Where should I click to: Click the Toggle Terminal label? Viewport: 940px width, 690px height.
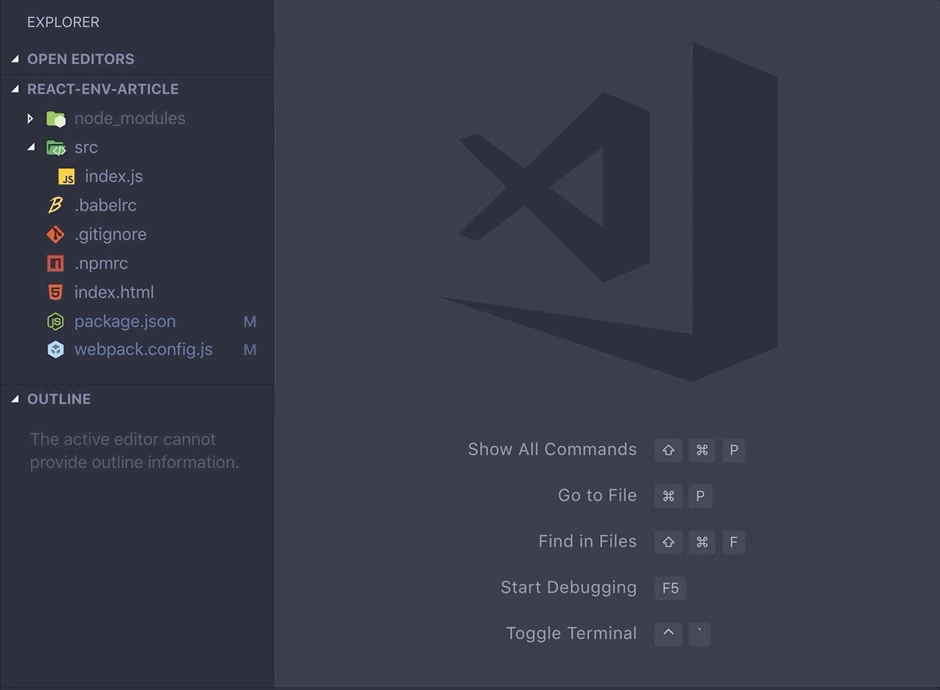point(571,633)
